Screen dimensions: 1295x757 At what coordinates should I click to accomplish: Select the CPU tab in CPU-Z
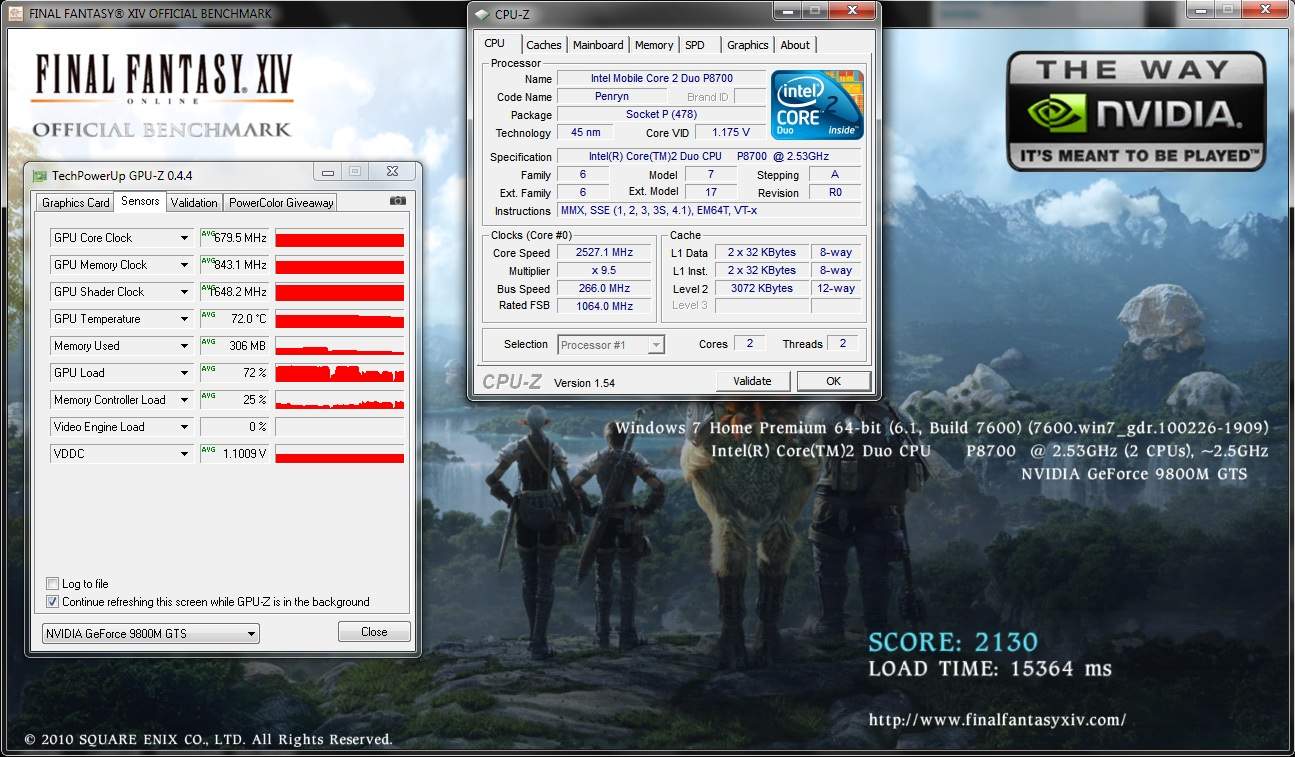(495, 43)
